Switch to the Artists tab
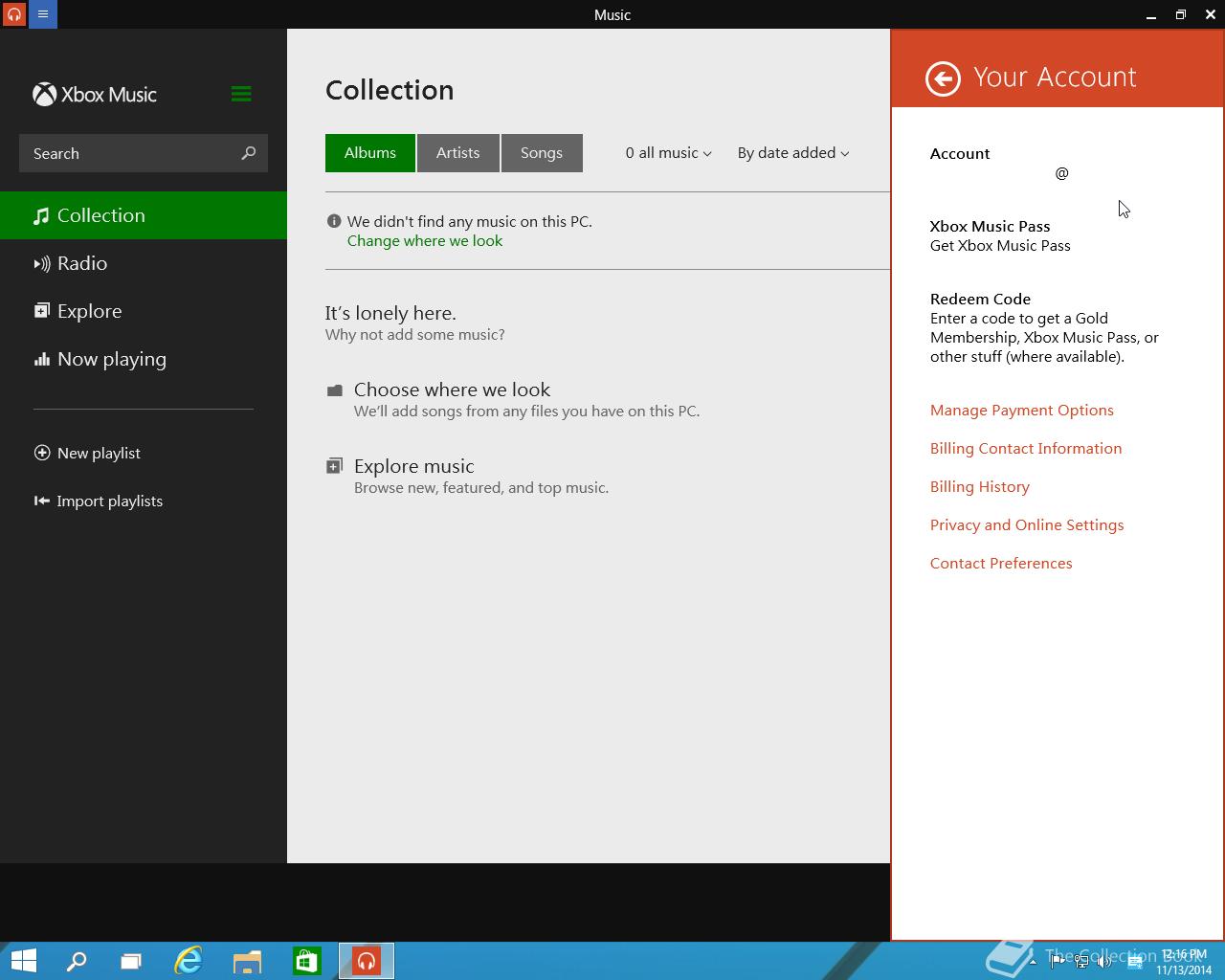The image size is (1225, 980). (458, 153)
